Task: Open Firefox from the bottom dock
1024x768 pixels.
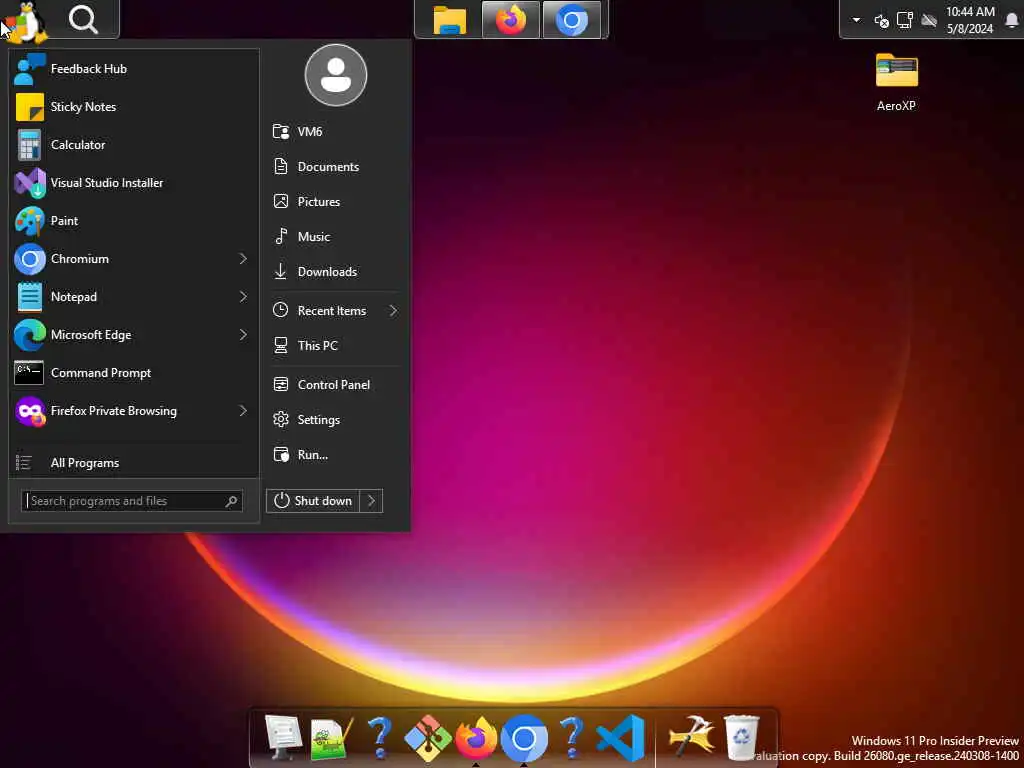Action: pyautogui.click(x=476, y=738)
